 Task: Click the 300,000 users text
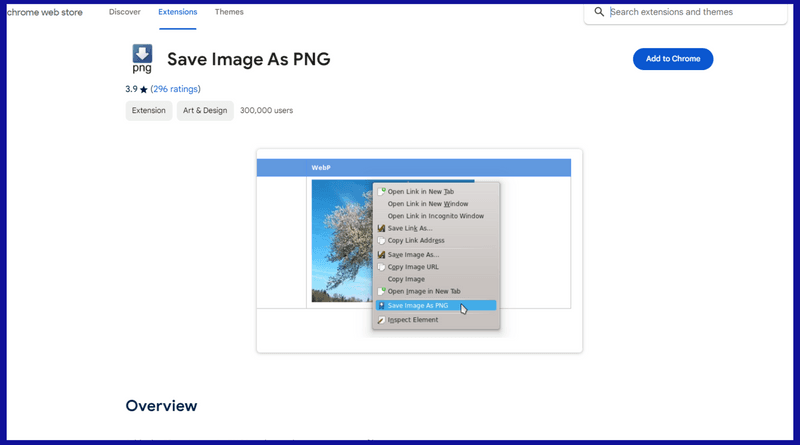click(x=266, y=110)
